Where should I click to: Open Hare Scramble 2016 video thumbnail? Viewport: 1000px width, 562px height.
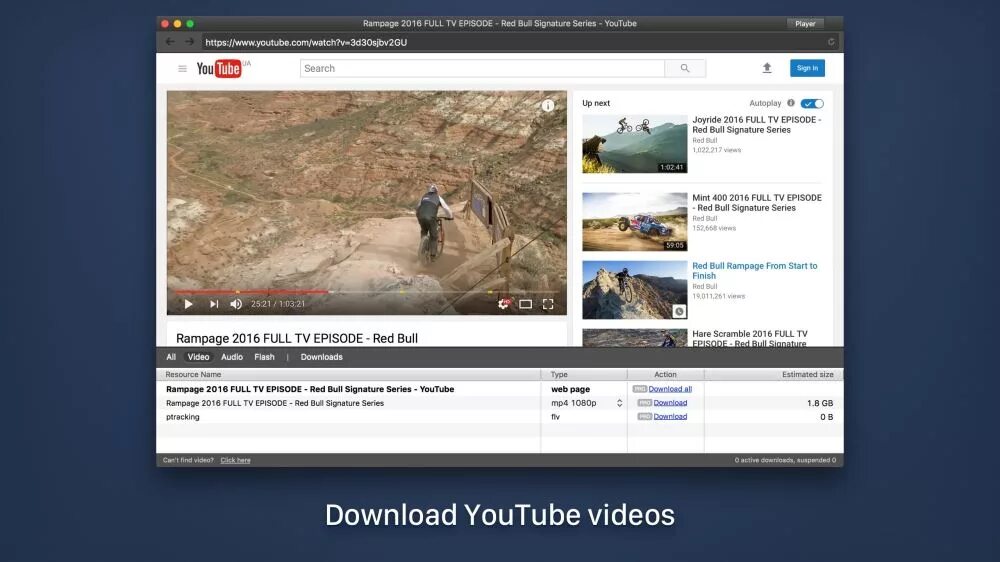click(635, 338)
